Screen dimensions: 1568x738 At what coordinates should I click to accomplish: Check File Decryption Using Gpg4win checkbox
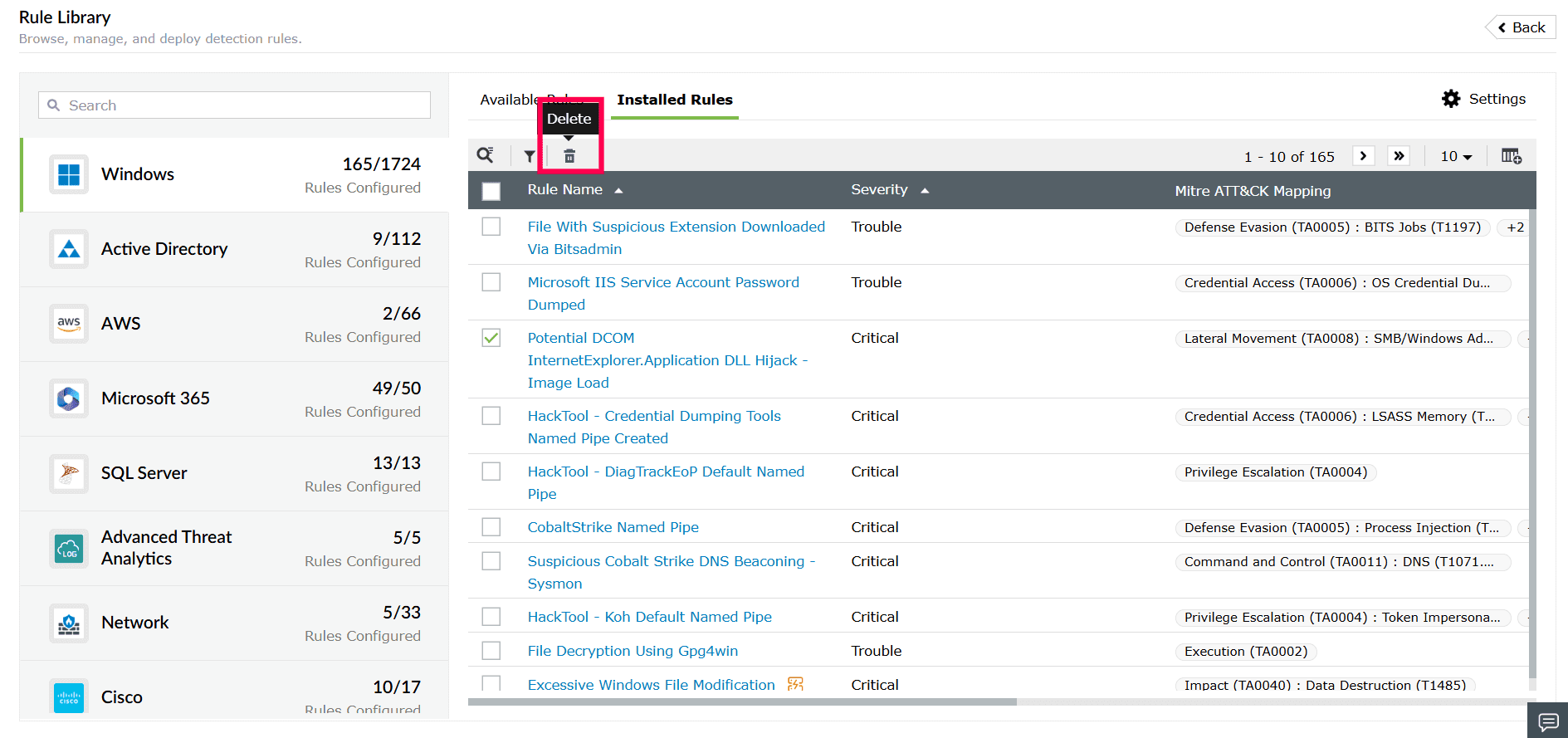coord(491,651)
